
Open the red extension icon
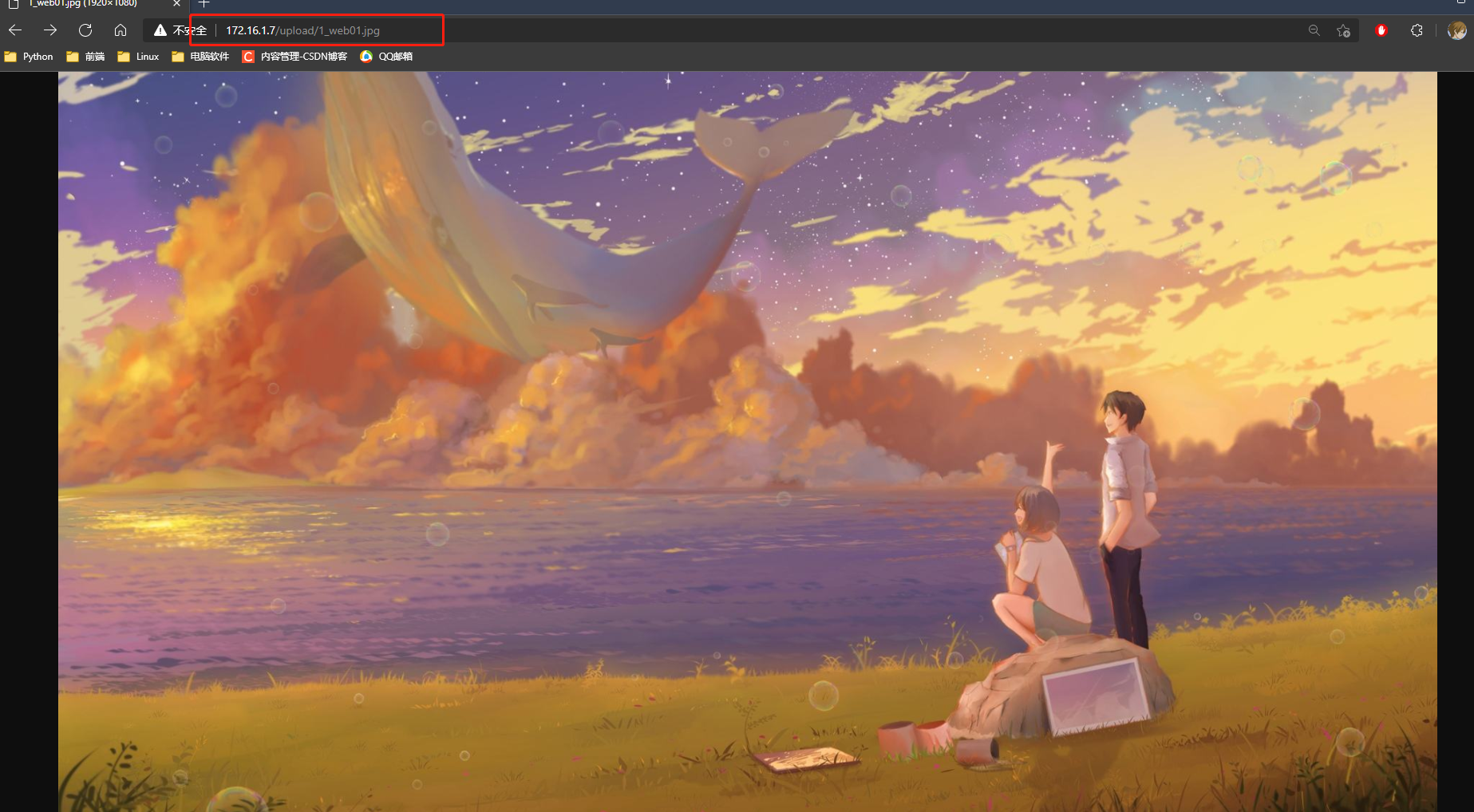click(x=1381, y=30)
